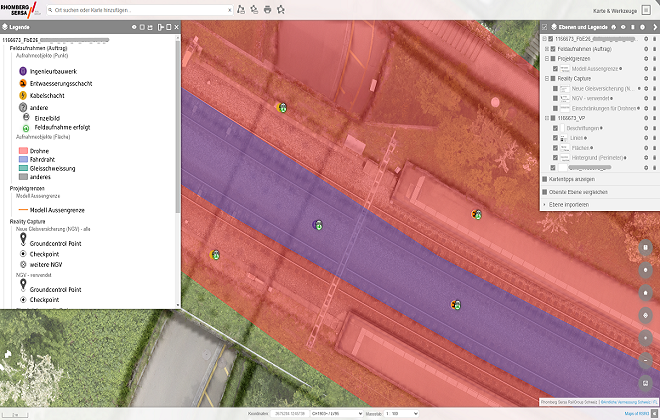Click the bookmark star icon in toolbar
660x420 pixels.
280,9
